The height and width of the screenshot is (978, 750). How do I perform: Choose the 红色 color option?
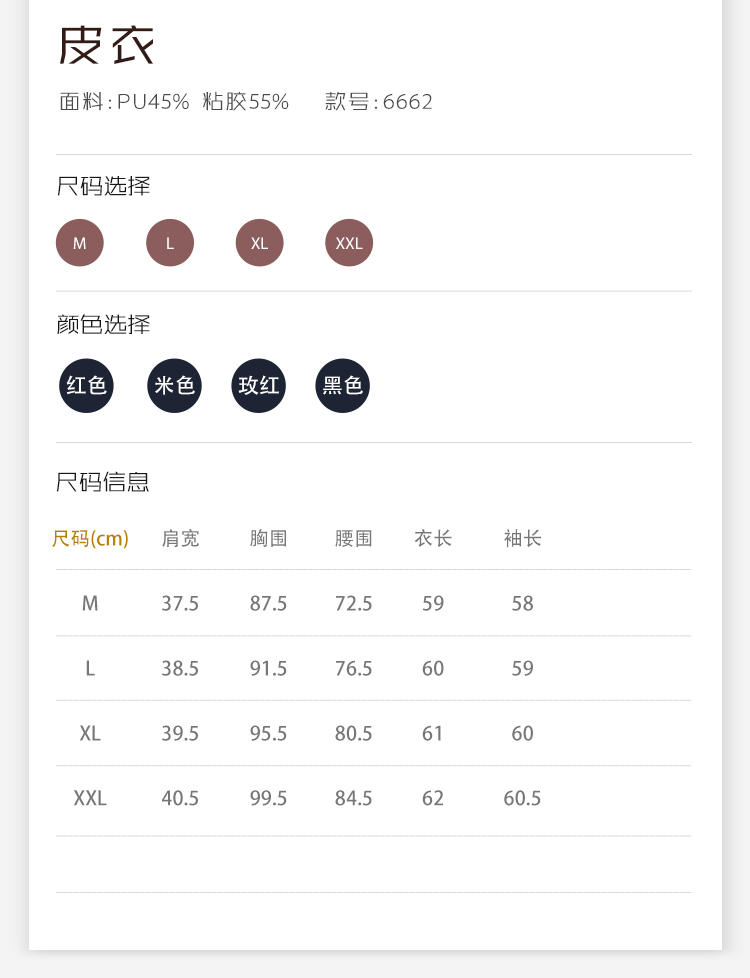[86, 385]
